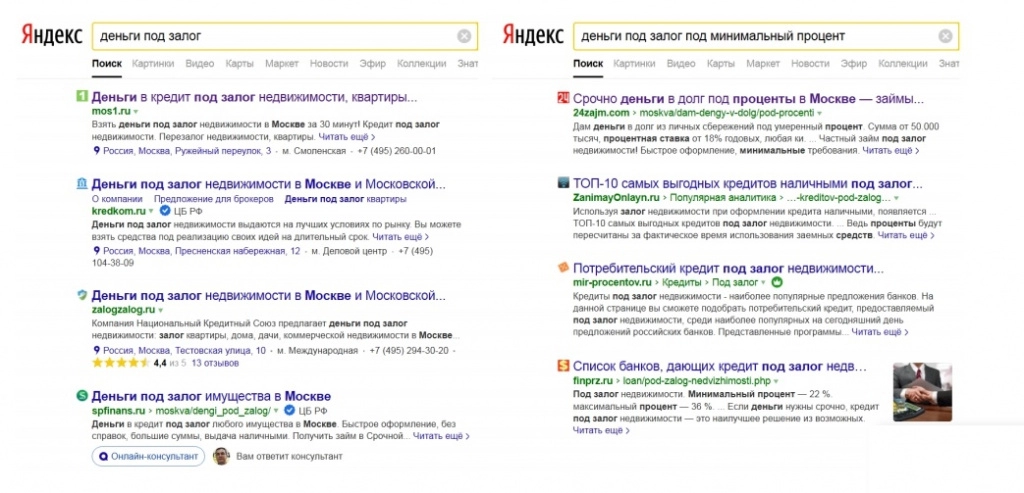The height and width of the screenshot is (493, 1024).
Task: Click the map pin icon beside Тестовская улица address
Action: click(x=96, y=351)
